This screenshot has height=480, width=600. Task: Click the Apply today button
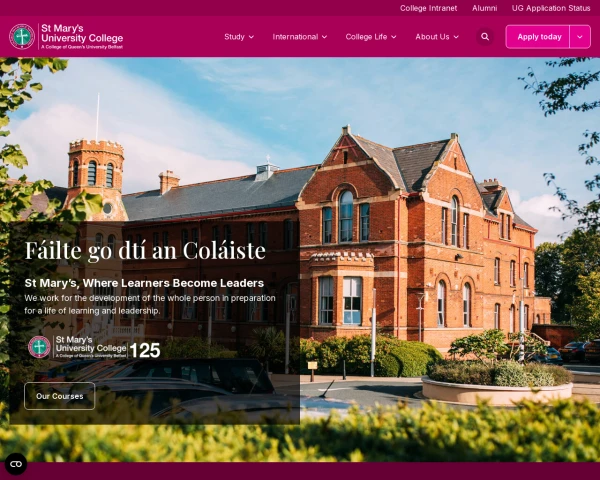(x=538, y=37)
